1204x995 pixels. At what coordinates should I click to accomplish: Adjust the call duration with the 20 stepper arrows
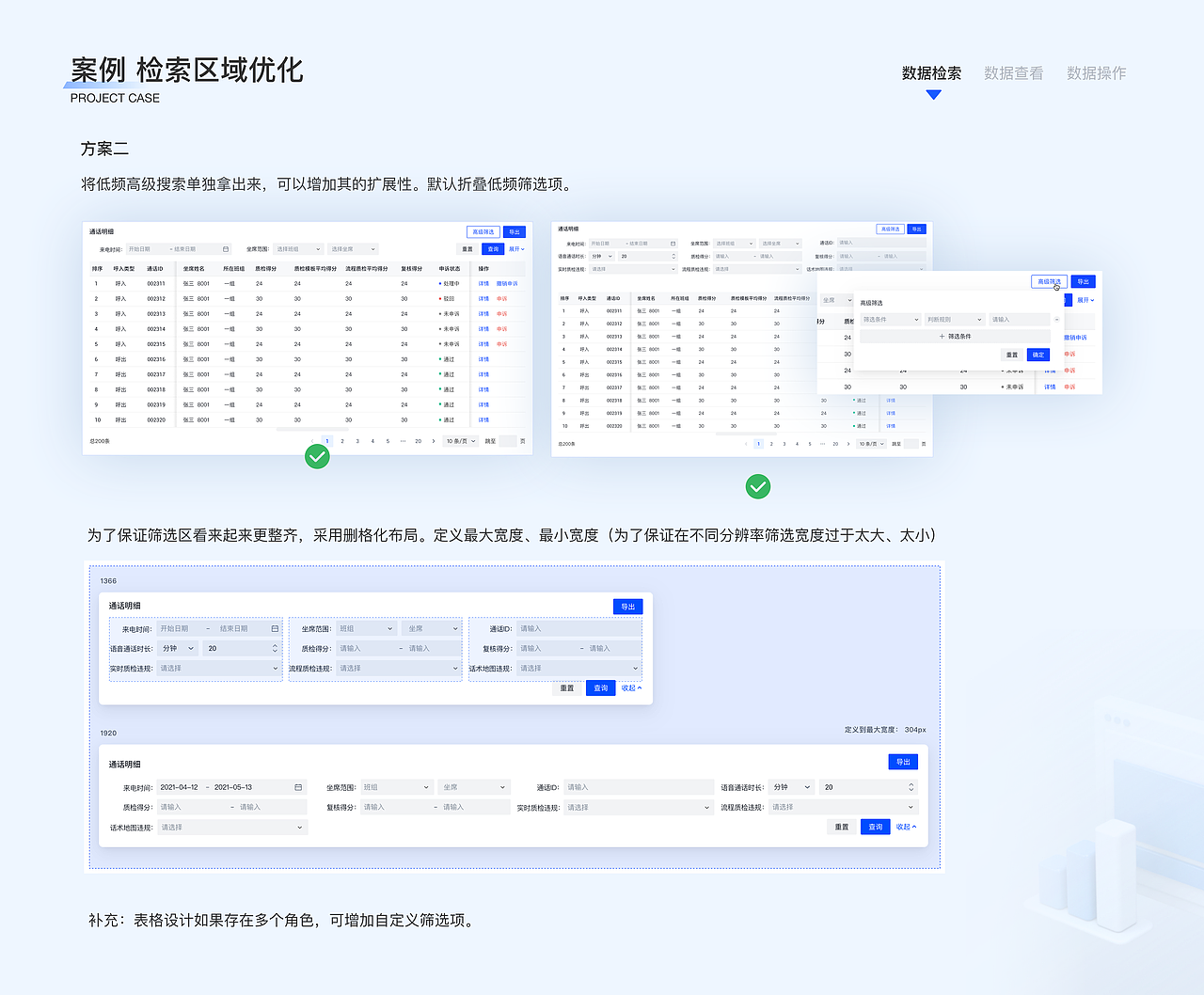274,647
